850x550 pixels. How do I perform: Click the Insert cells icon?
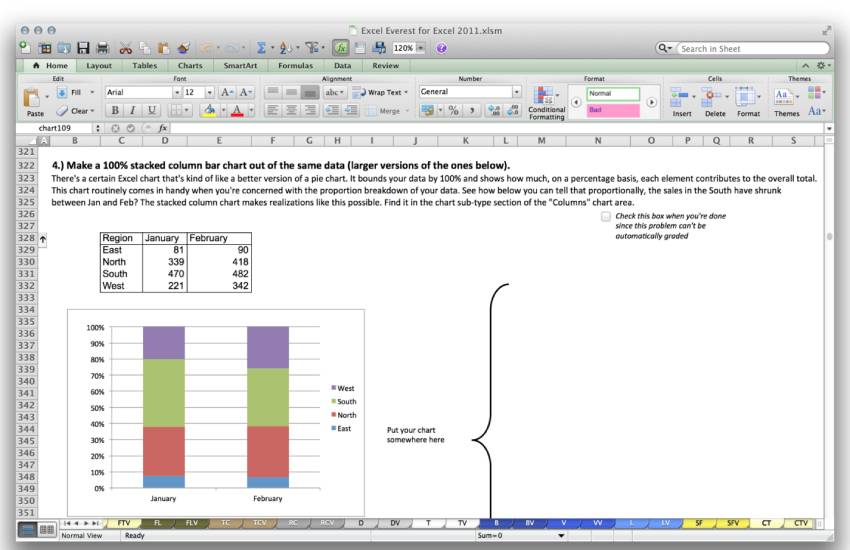[x=679, y=96]
